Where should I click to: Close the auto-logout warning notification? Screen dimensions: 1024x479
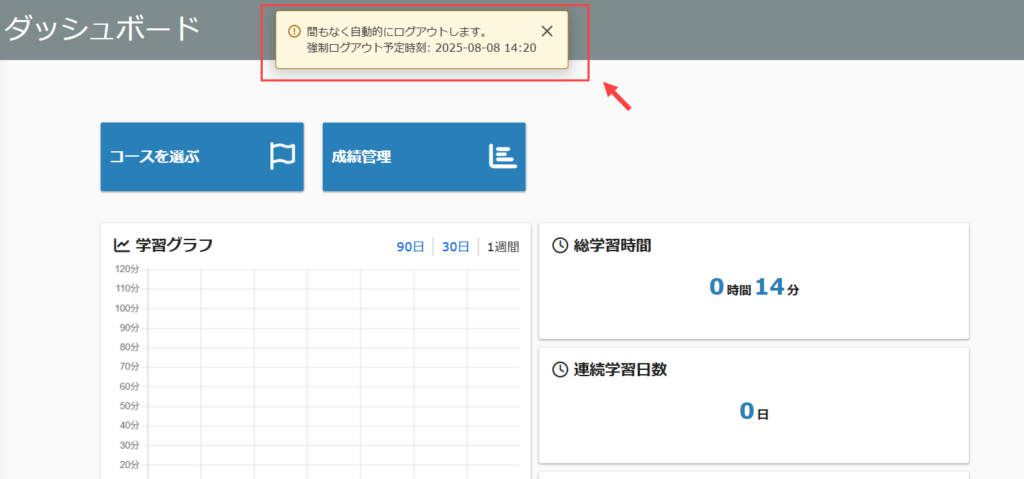(x=547, y=31)
